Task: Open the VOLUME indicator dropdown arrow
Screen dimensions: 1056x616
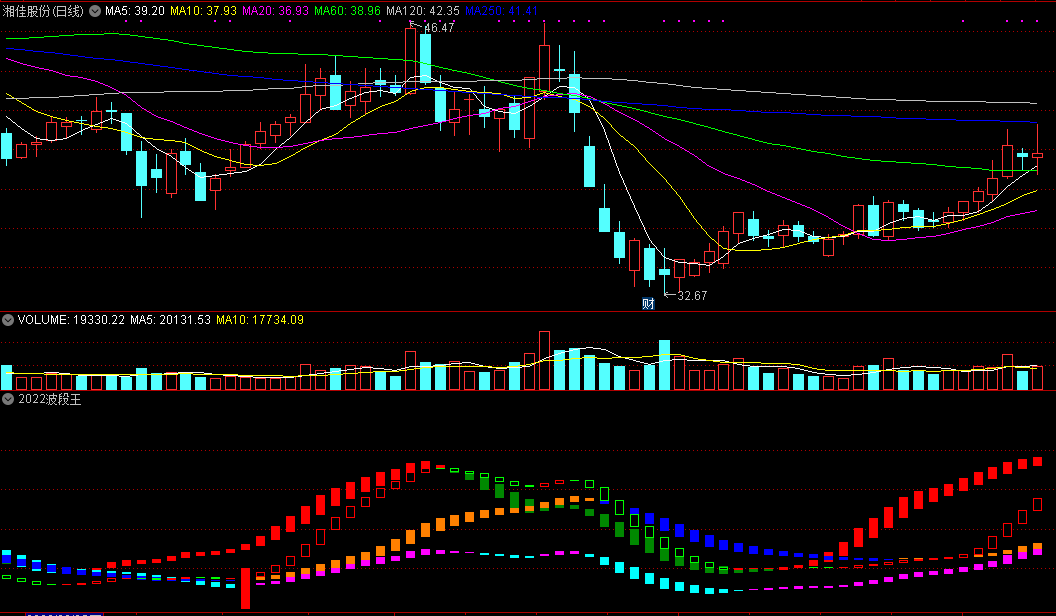Action: [8, 320]
